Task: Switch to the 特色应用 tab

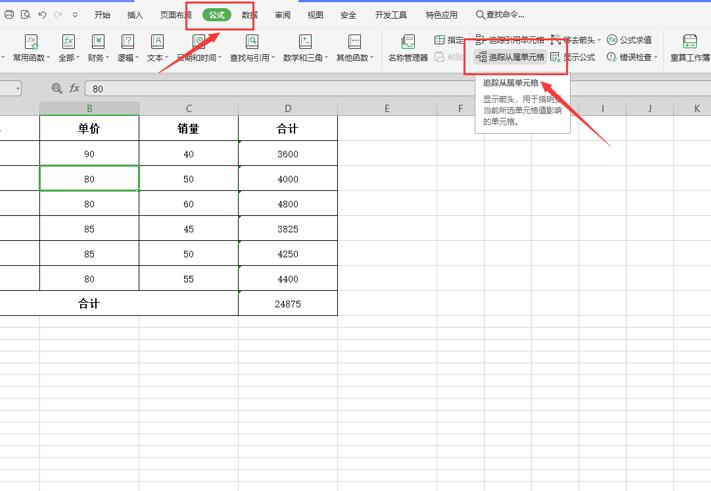Action: [x=441, y=15]
